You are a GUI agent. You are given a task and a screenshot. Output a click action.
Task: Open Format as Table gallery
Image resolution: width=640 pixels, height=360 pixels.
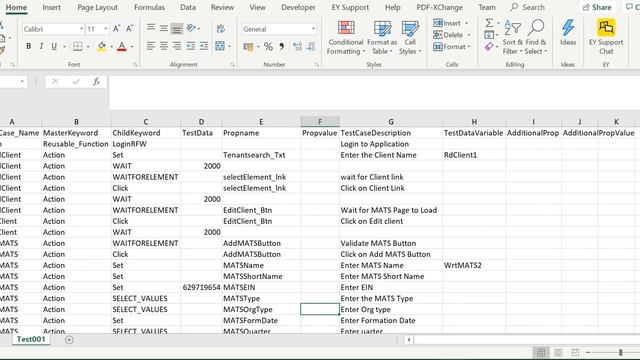coord(382,38)
